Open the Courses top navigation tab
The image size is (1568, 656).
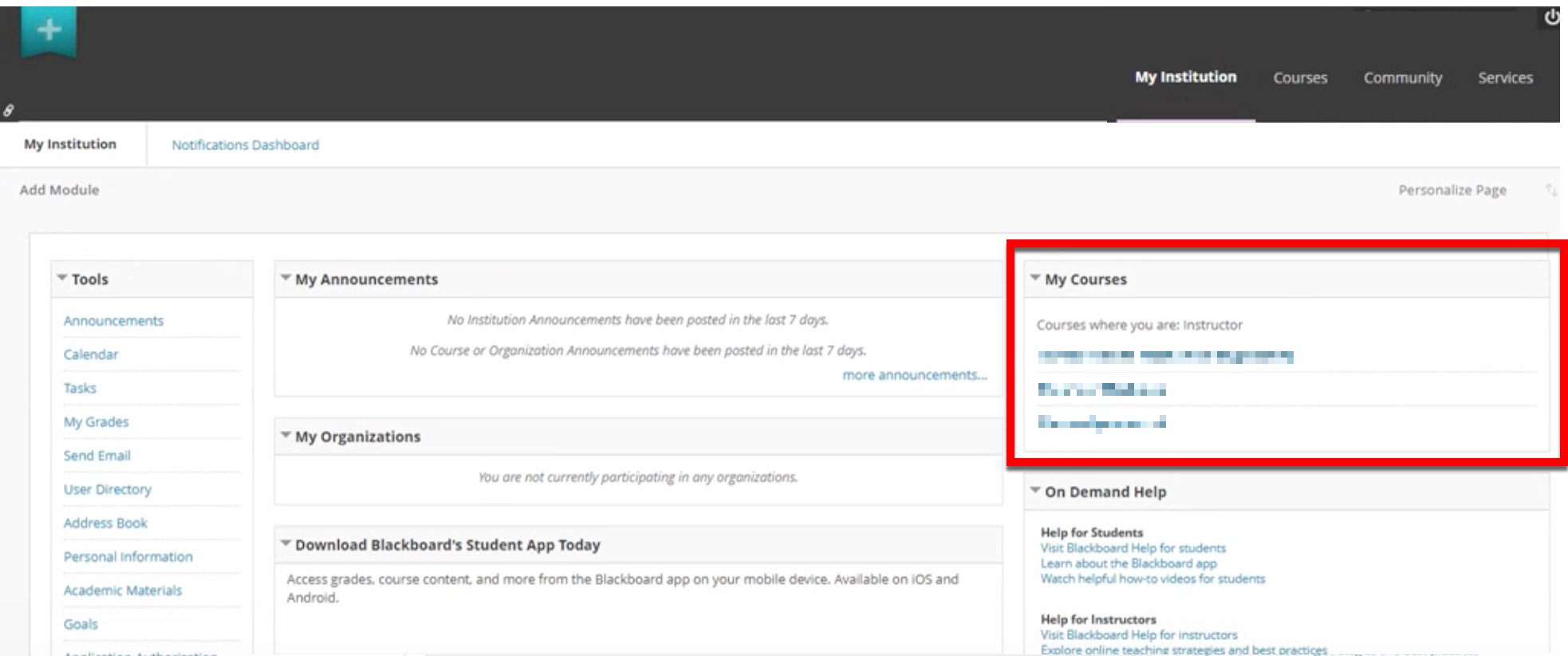(x=1299, y=78)
